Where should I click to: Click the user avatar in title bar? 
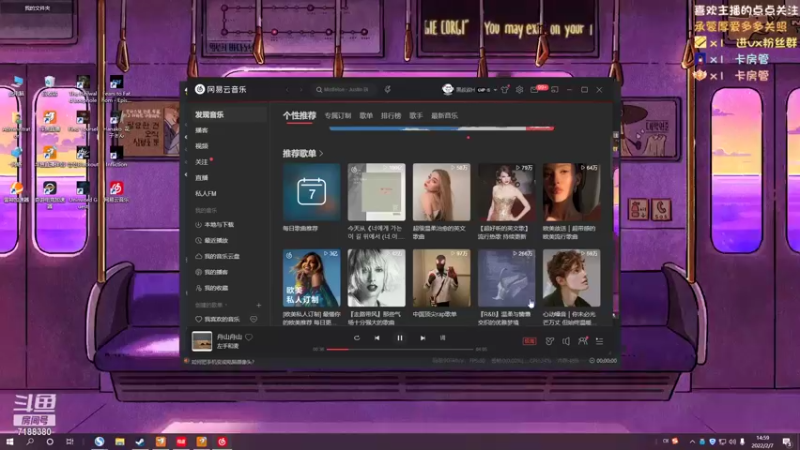click(448, 90)
